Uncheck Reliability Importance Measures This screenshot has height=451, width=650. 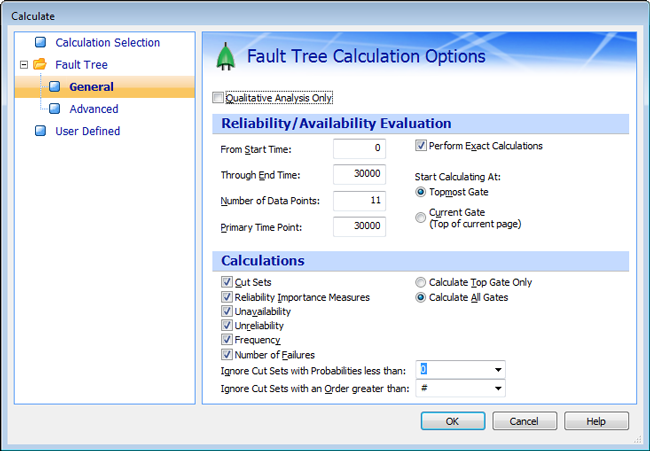(x=226, y=297)
